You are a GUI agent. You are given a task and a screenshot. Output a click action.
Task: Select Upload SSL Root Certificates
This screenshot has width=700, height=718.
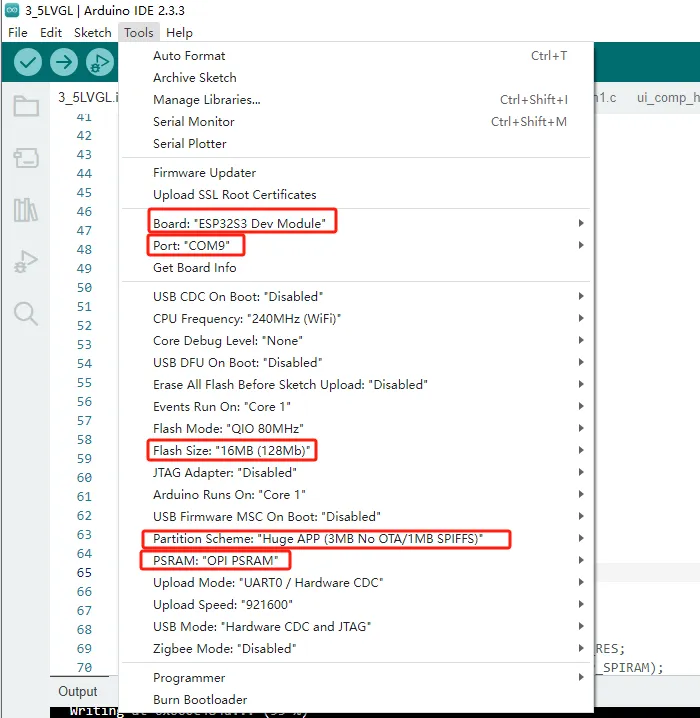[x=356, y=195]
